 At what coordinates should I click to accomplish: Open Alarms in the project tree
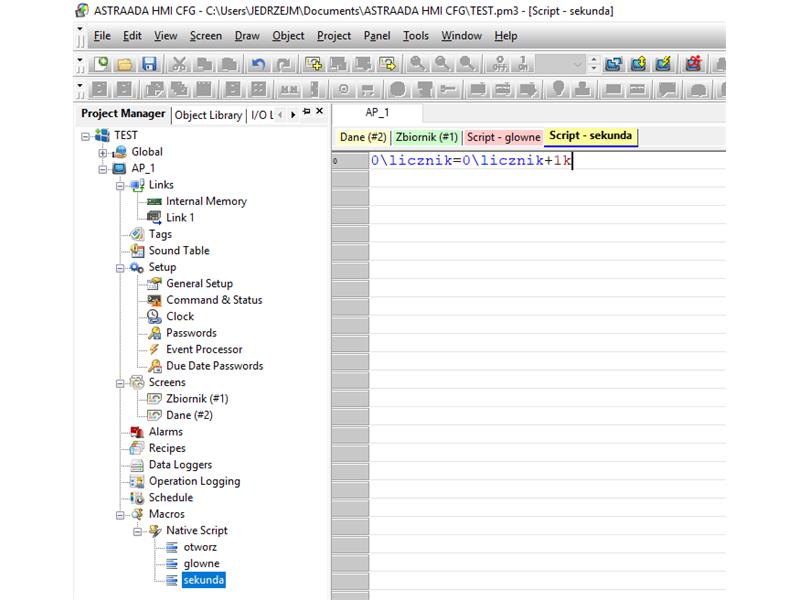point(166,432)
